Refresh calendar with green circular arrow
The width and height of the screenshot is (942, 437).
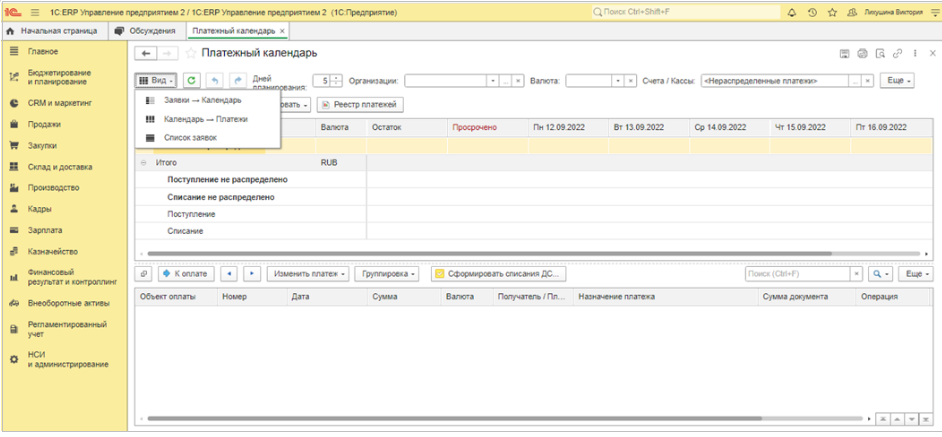coord(191,81)
